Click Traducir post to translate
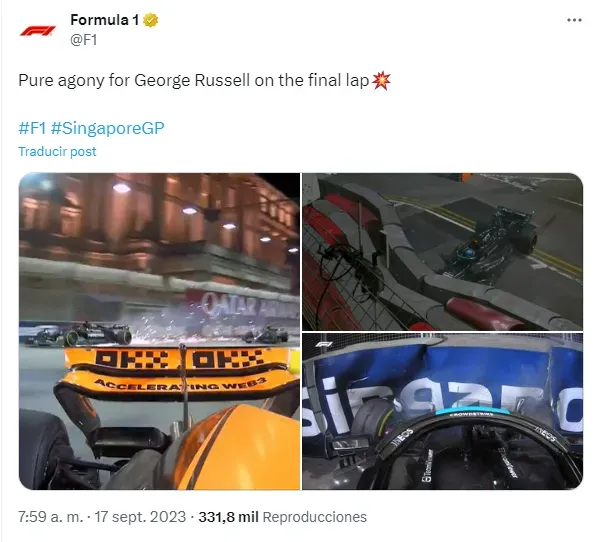Viewport: 598px width, 542px height. tap(57, 151)
